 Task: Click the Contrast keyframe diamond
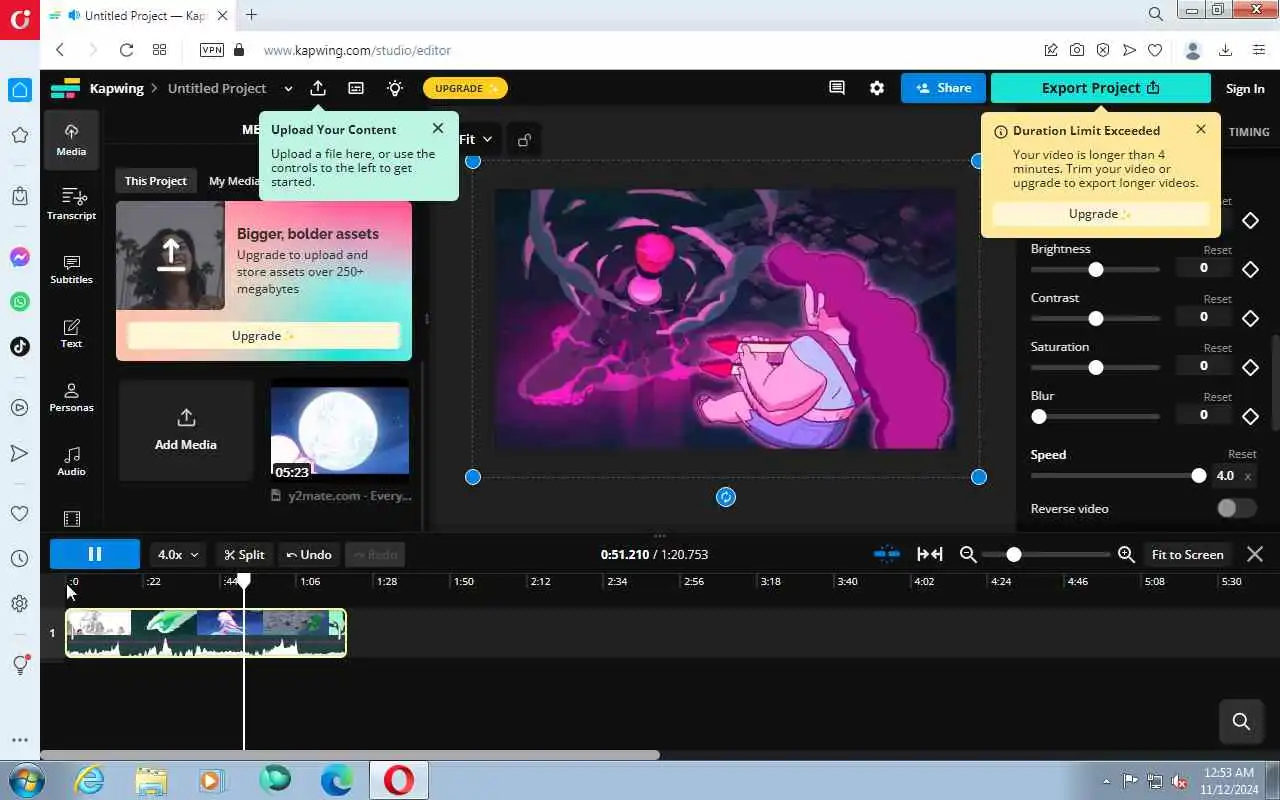(1250, 318)
